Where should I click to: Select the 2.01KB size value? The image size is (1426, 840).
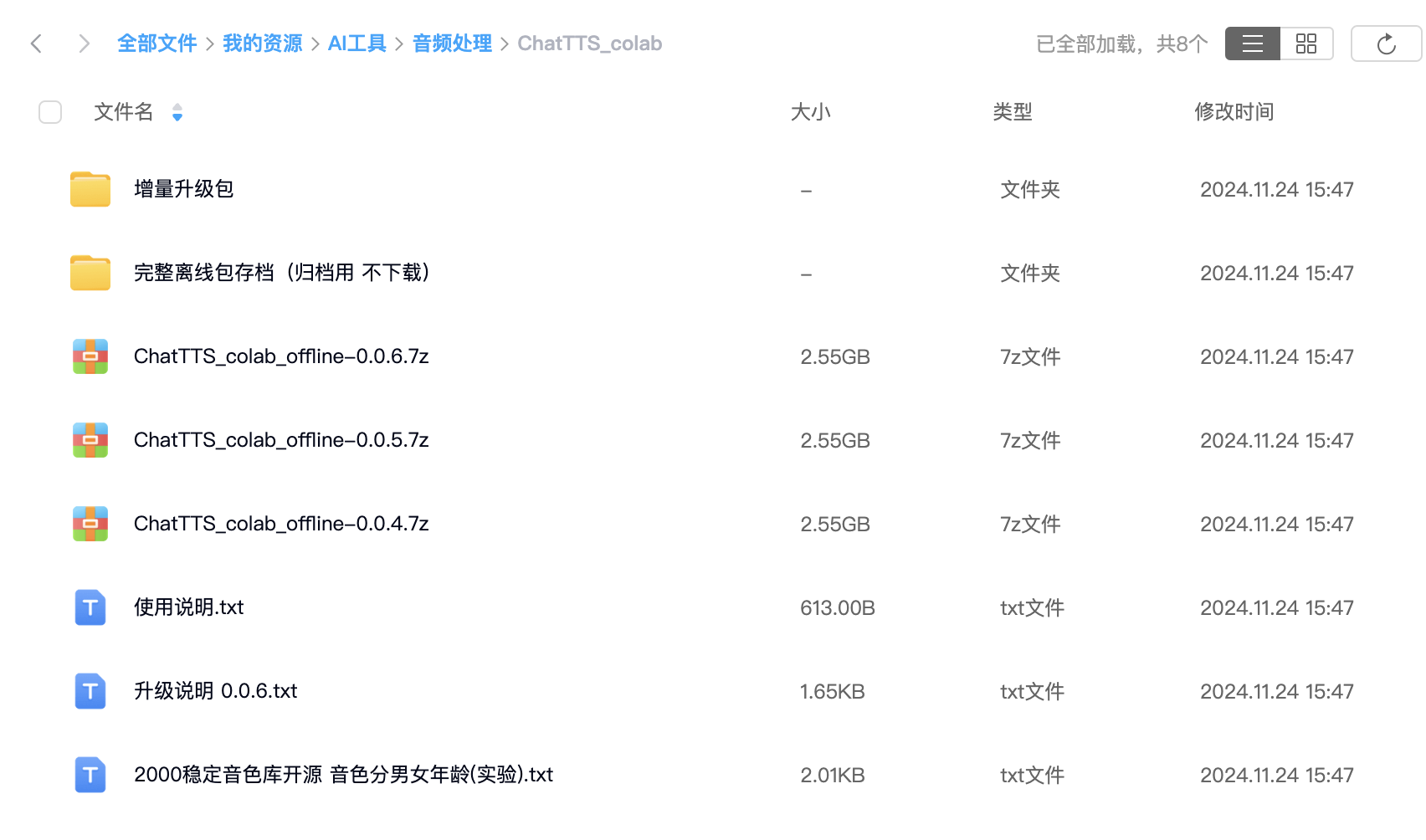point(833,776)
